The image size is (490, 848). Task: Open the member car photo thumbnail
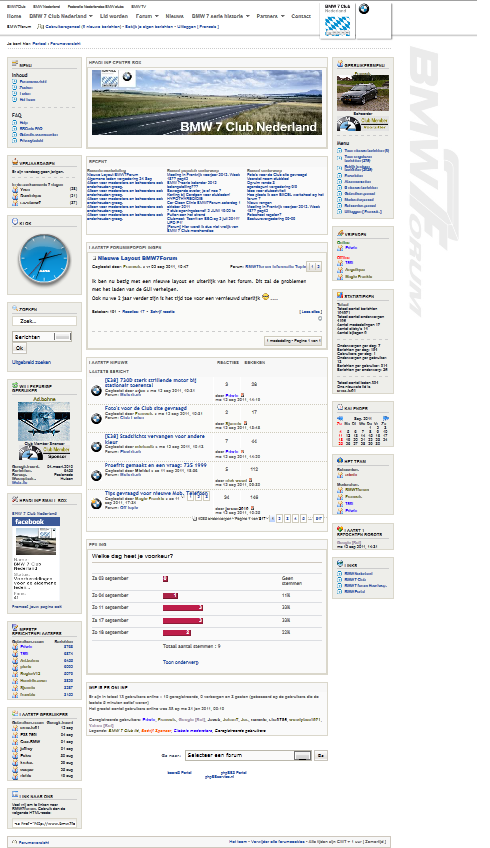pos(362,92)
